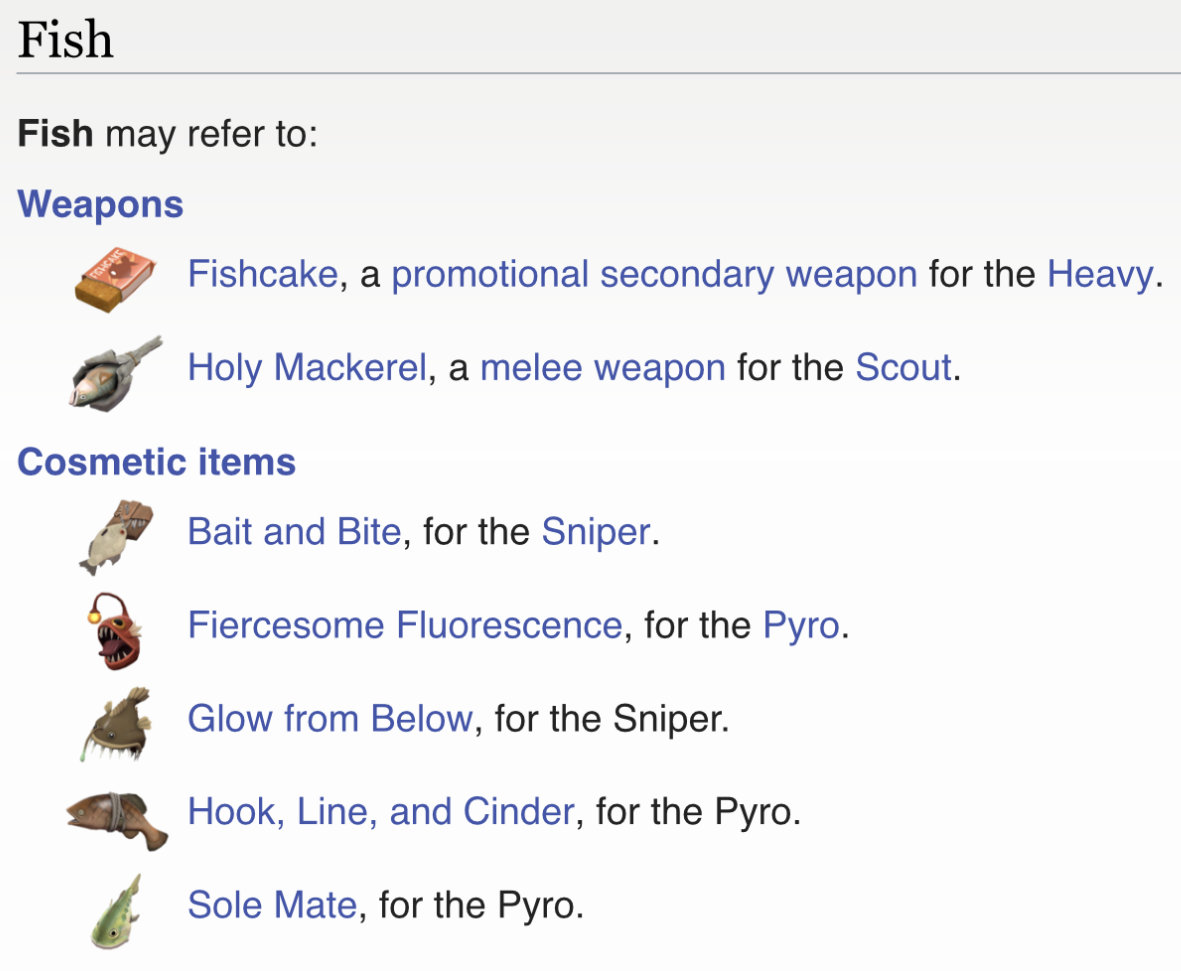Visit the Pyro class link
Screen dimensions: 1181x971
(x=801, y=626)
